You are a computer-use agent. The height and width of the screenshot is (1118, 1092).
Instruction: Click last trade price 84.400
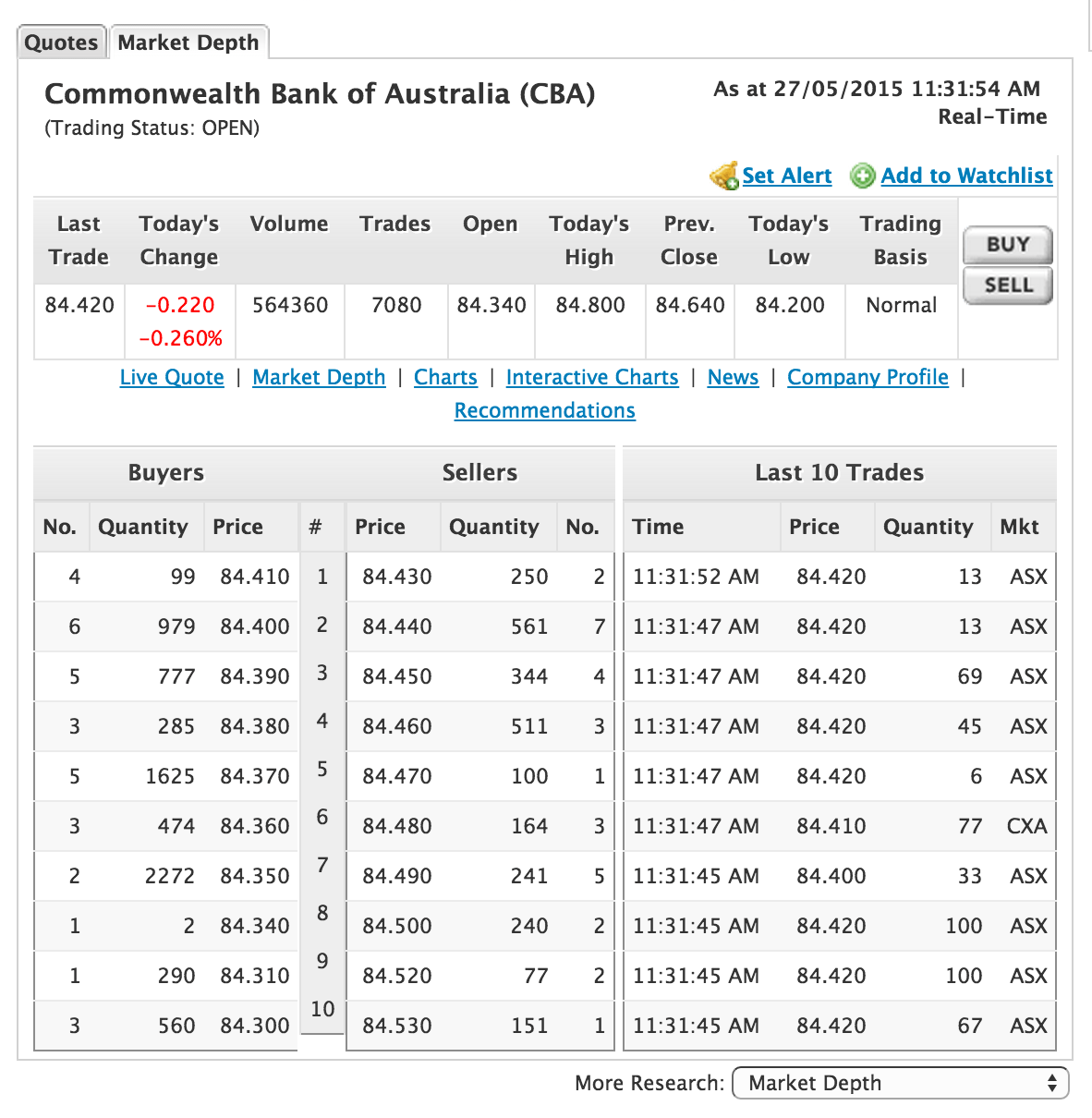pyautogui.click(x=831, y=876)
